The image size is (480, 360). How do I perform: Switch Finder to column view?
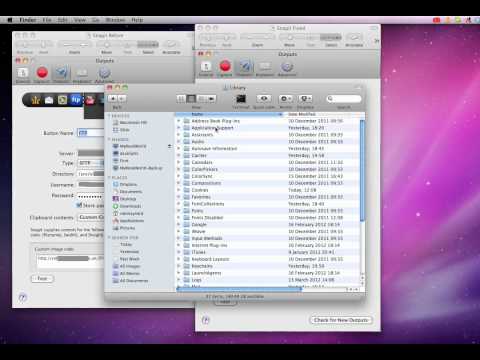click(201, 99)
